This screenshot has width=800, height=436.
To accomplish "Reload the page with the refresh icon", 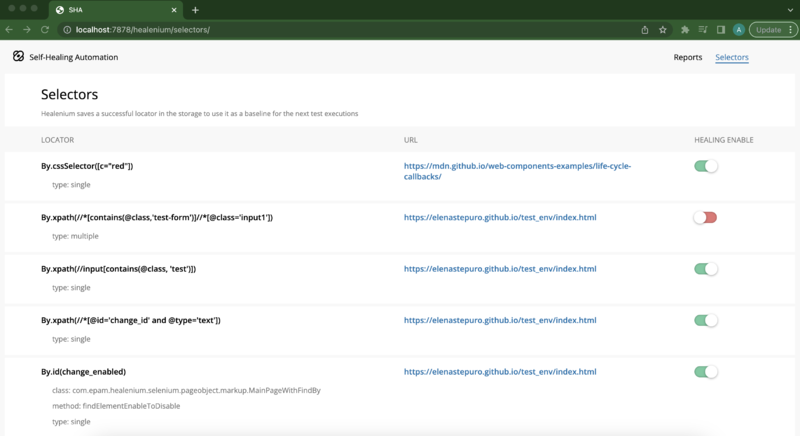I will pyautogui.click(x=46, y=30).
